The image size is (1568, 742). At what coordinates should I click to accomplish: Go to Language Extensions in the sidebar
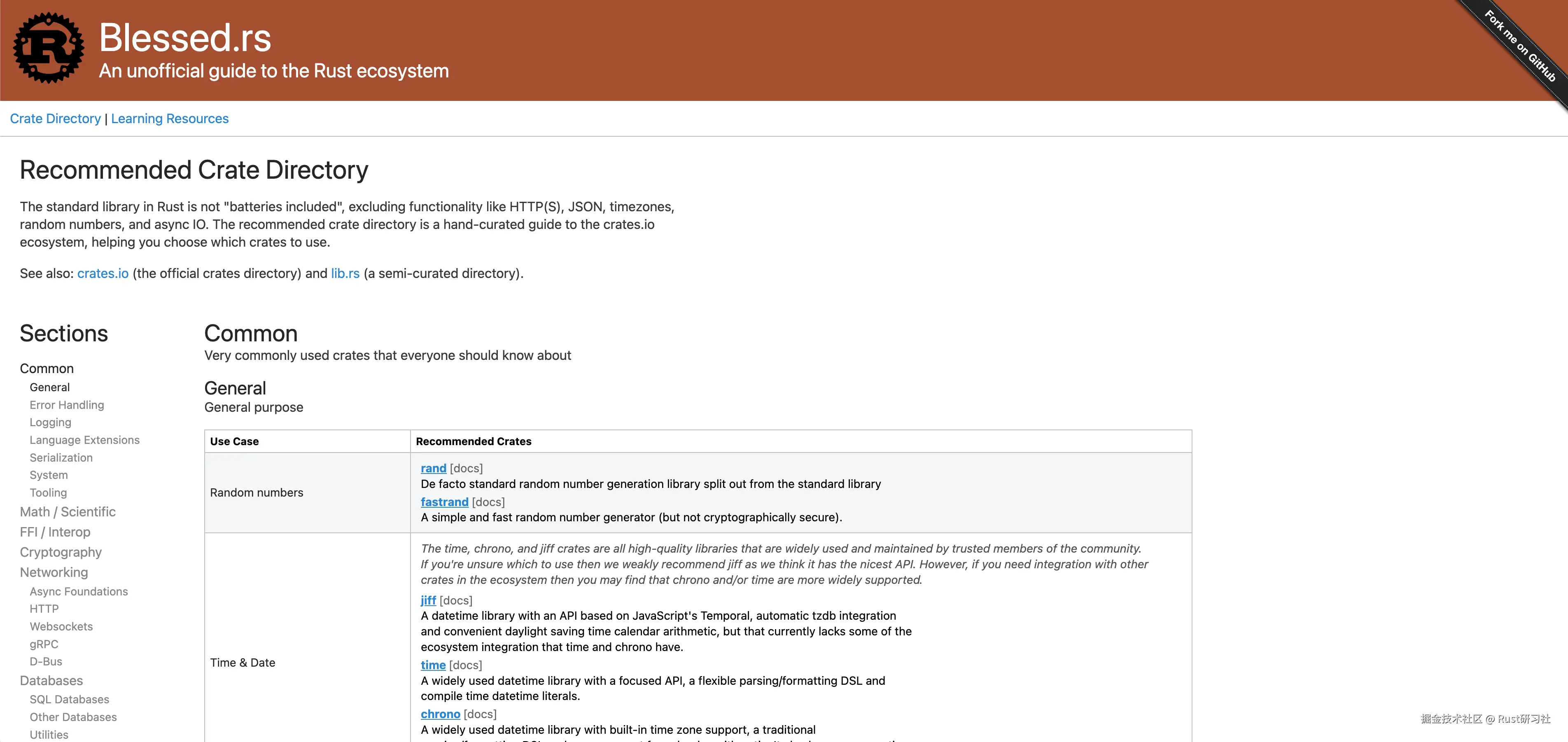pos(84,440)
